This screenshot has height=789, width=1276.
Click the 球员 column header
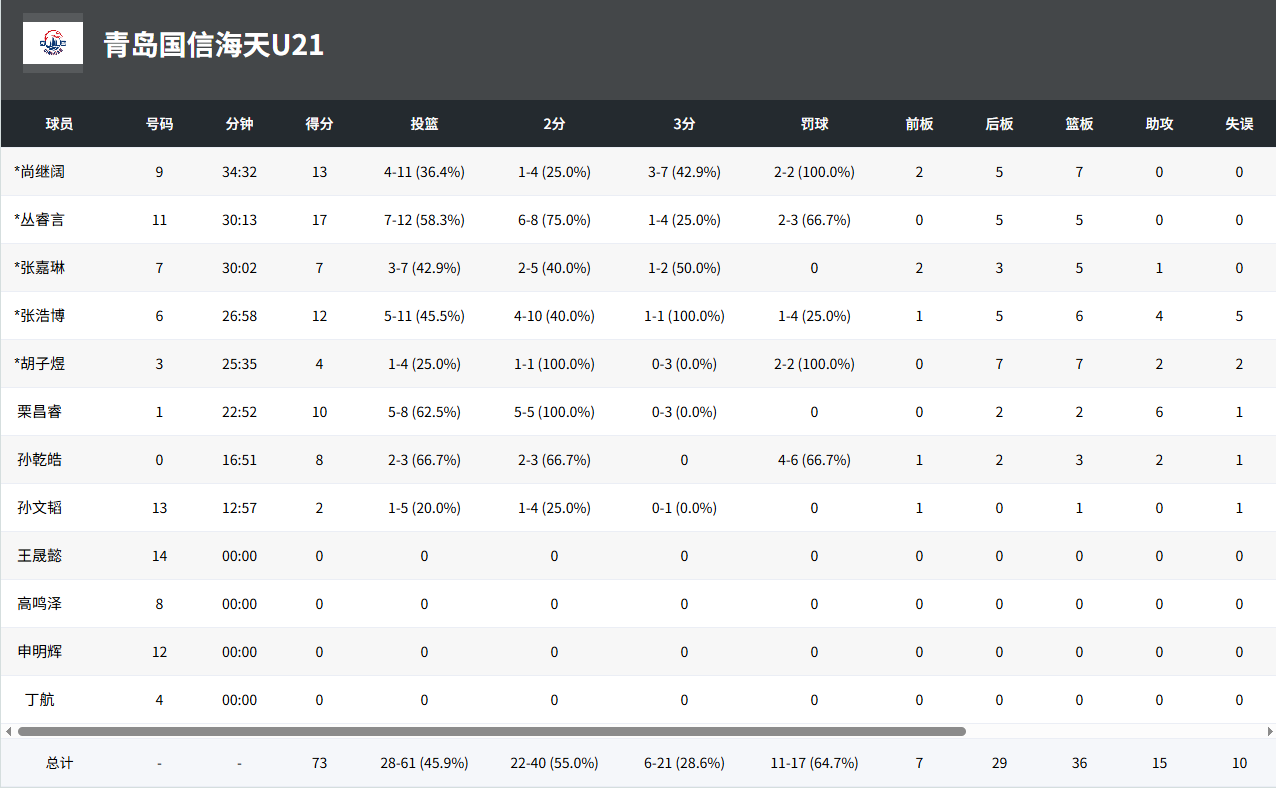coord(59,124)
